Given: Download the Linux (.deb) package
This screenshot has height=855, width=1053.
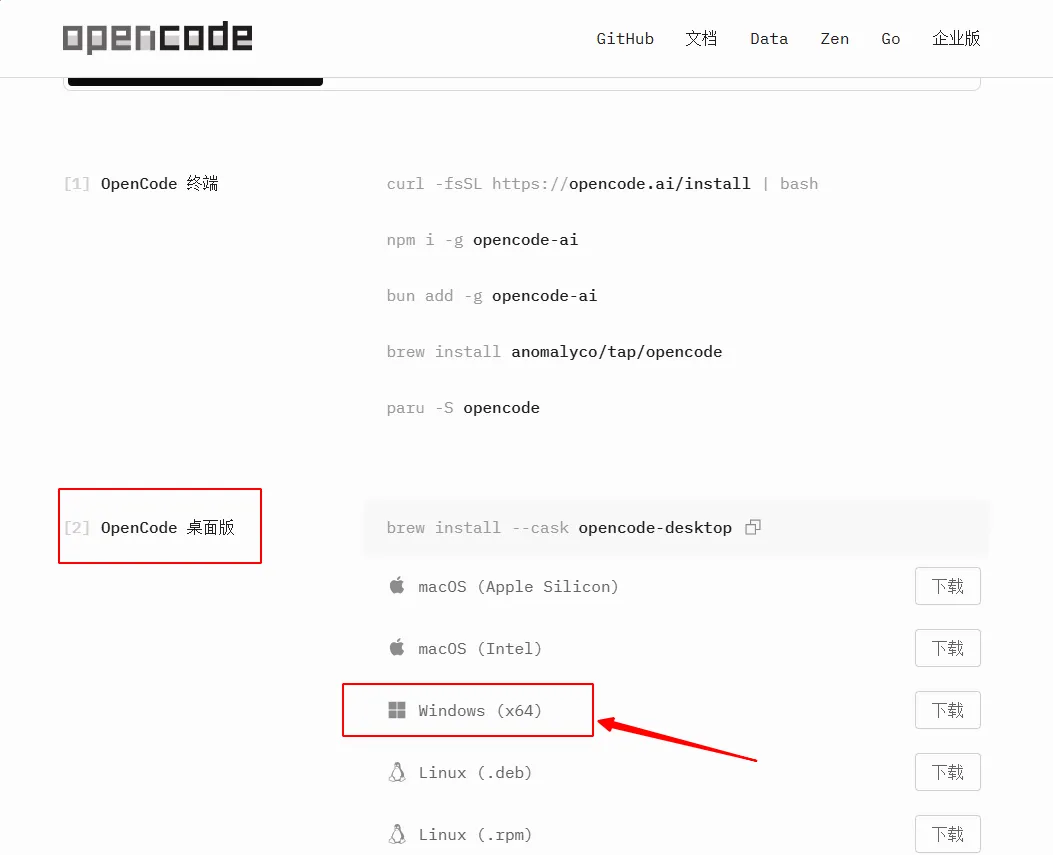Looking at the screenshot, I should pyautogui.click(x=948, y=772).
